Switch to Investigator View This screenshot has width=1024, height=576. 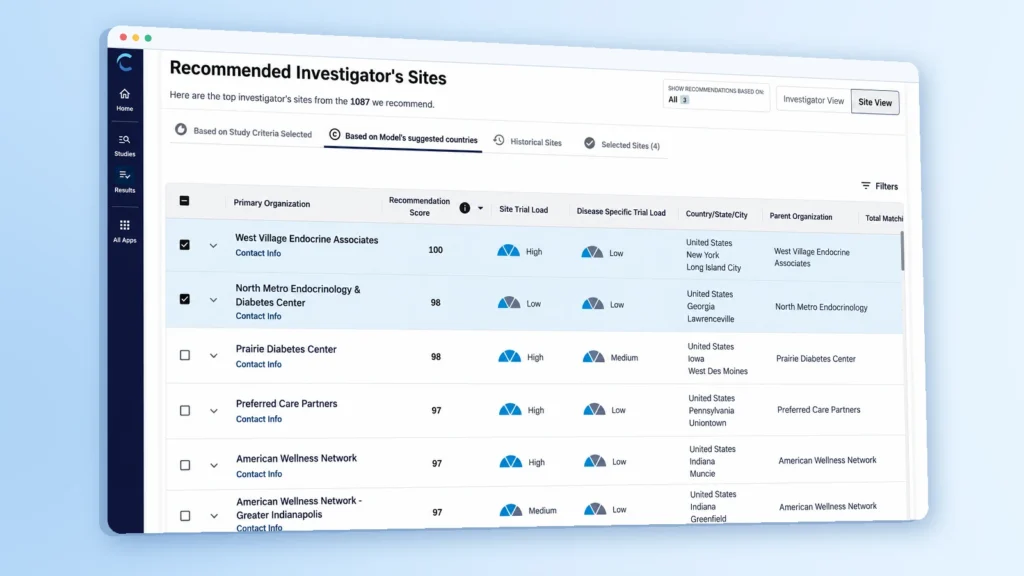pos(814,100)
